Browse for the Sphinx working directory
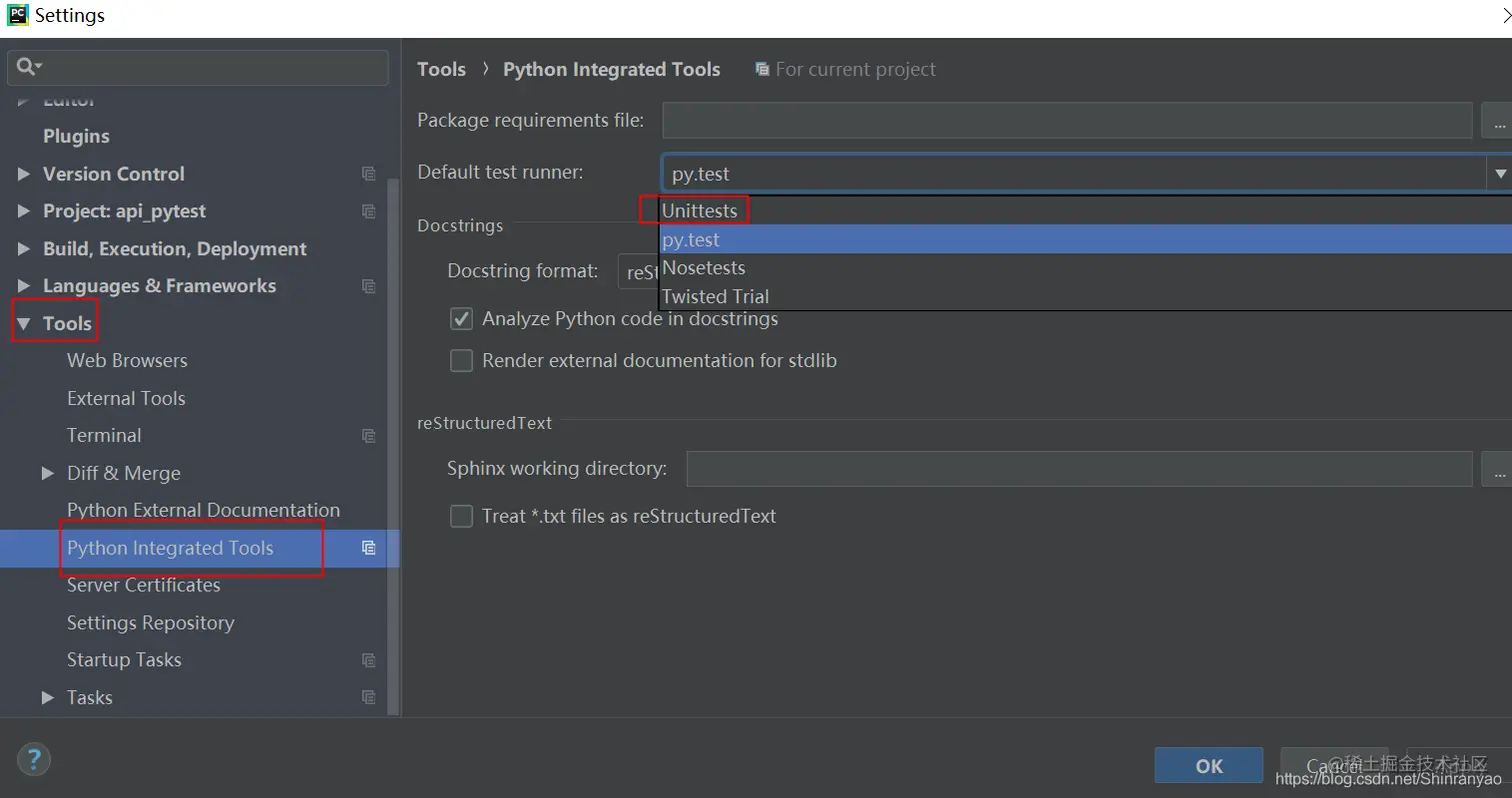This screenshot has height=798, width=1512. point(1497,468)
